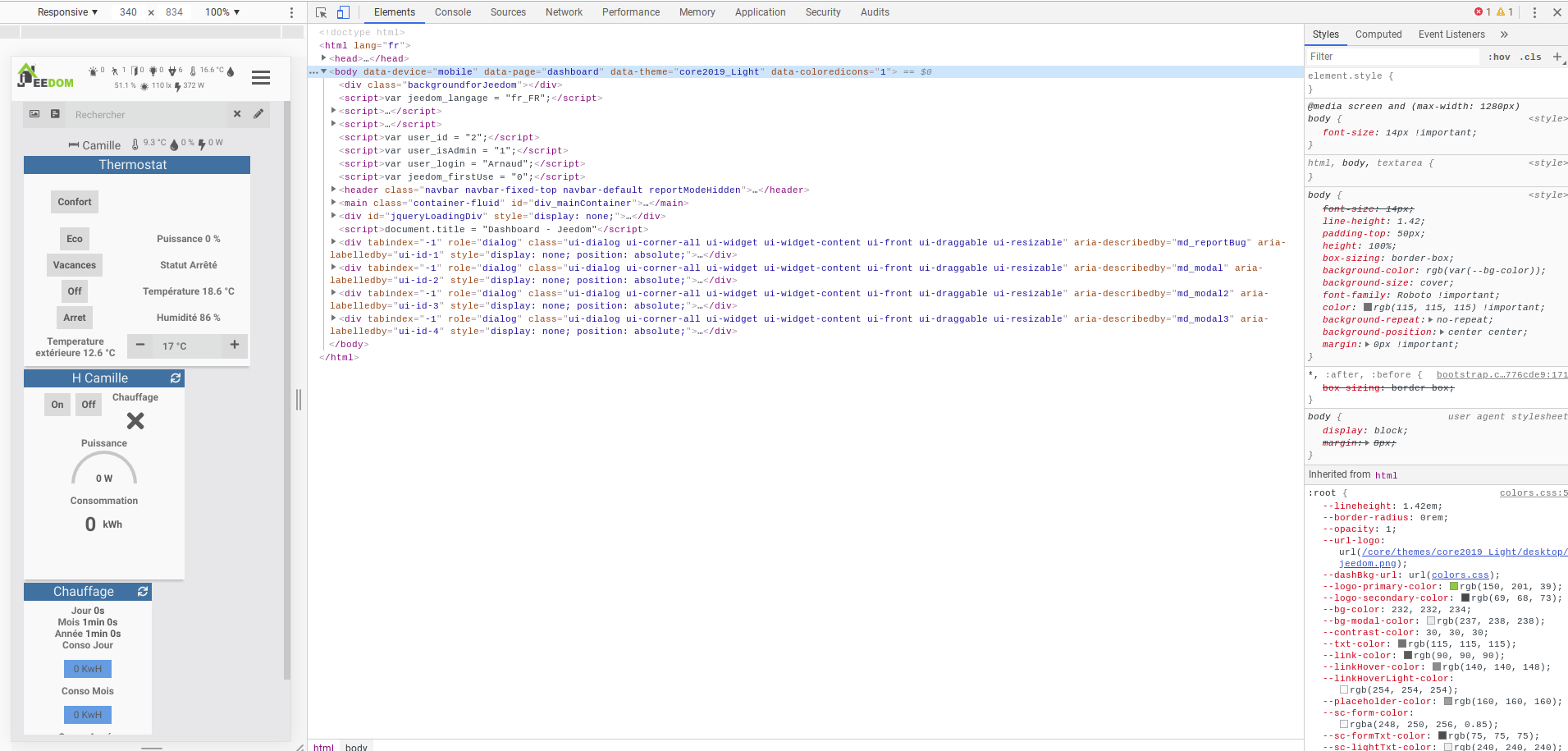Click the alarm light summary icon
1568x751 pixels.
pos(93,71)
